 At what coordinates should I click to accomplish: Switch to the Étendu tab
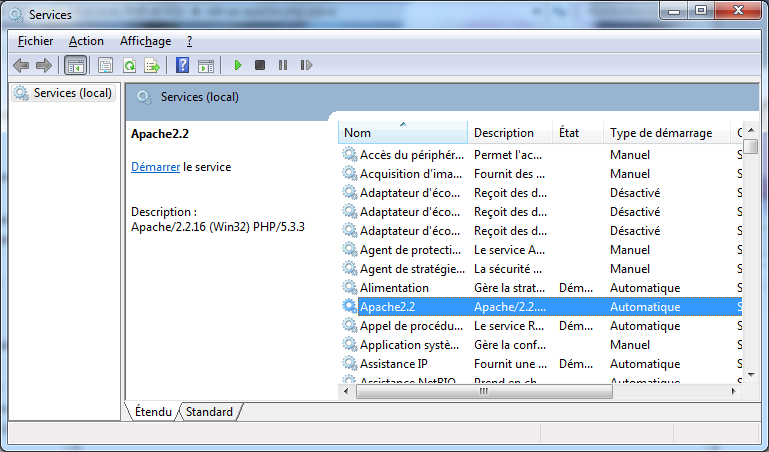[x=153, y=412]
